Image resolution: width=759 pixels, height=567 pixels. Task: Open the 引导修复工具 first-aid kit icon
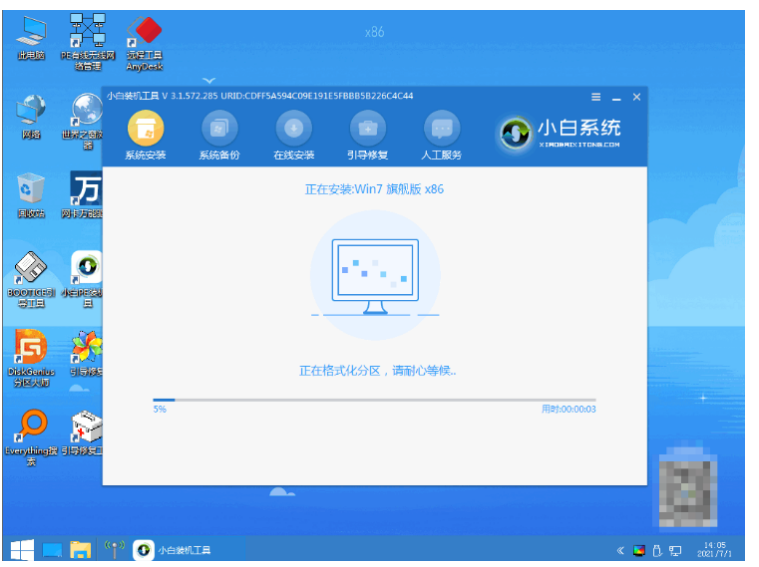[x=84, y=433]
